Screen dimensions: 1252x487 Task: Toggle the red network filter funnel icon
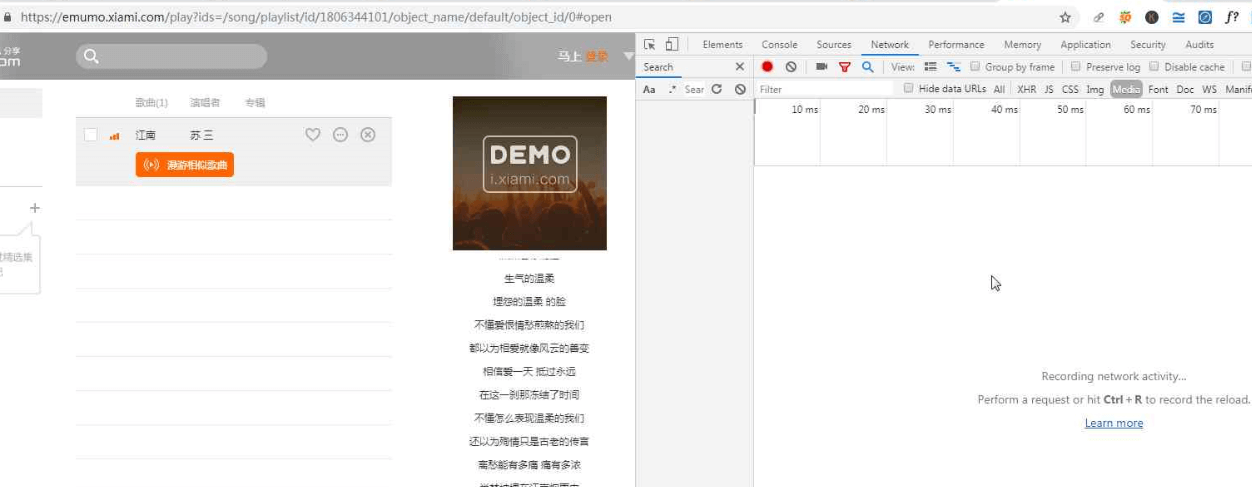pos(845,67)
